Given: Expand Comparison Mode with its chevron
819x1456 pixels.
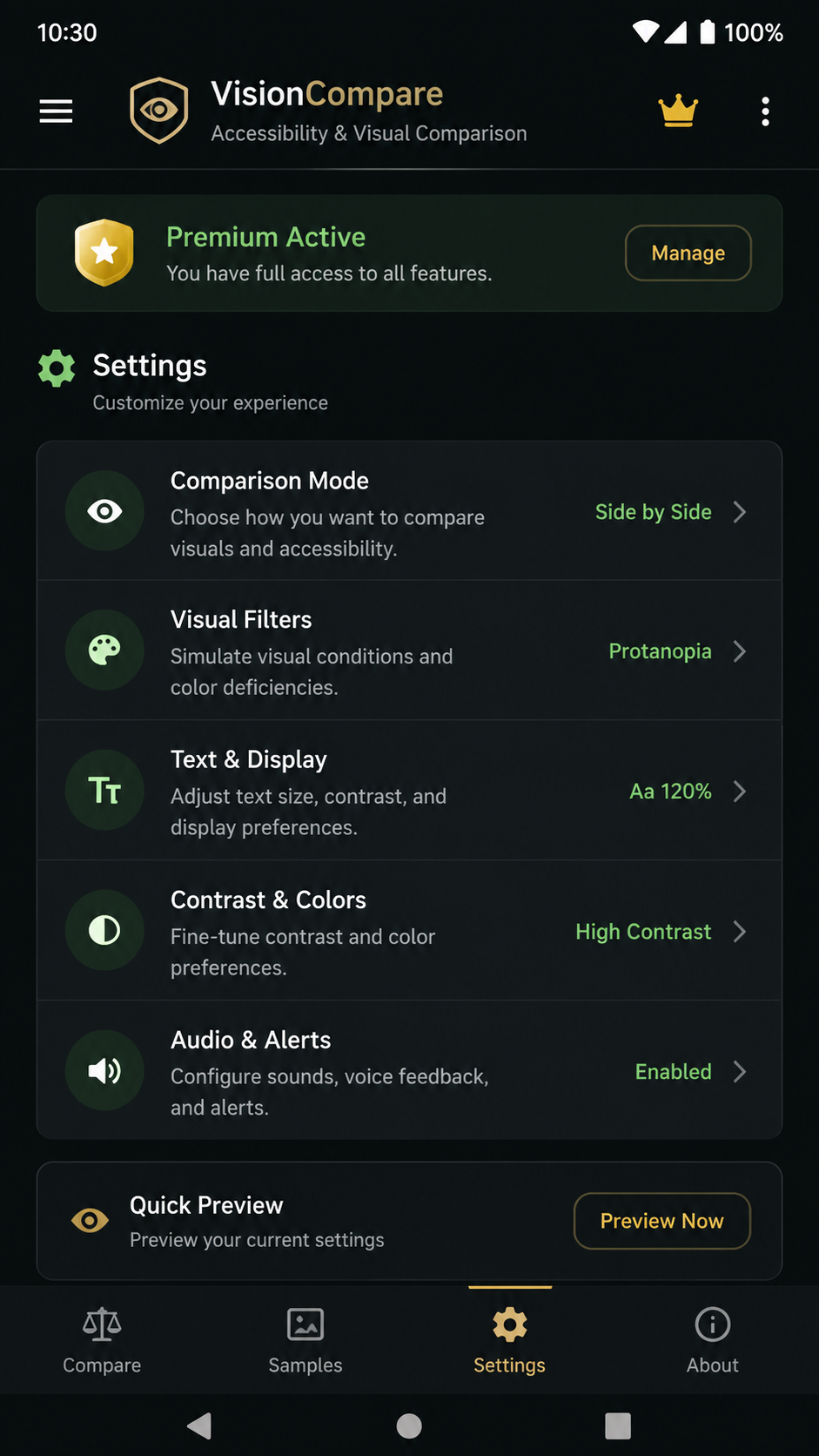Looking at the screenshot, I should [739, 511].
